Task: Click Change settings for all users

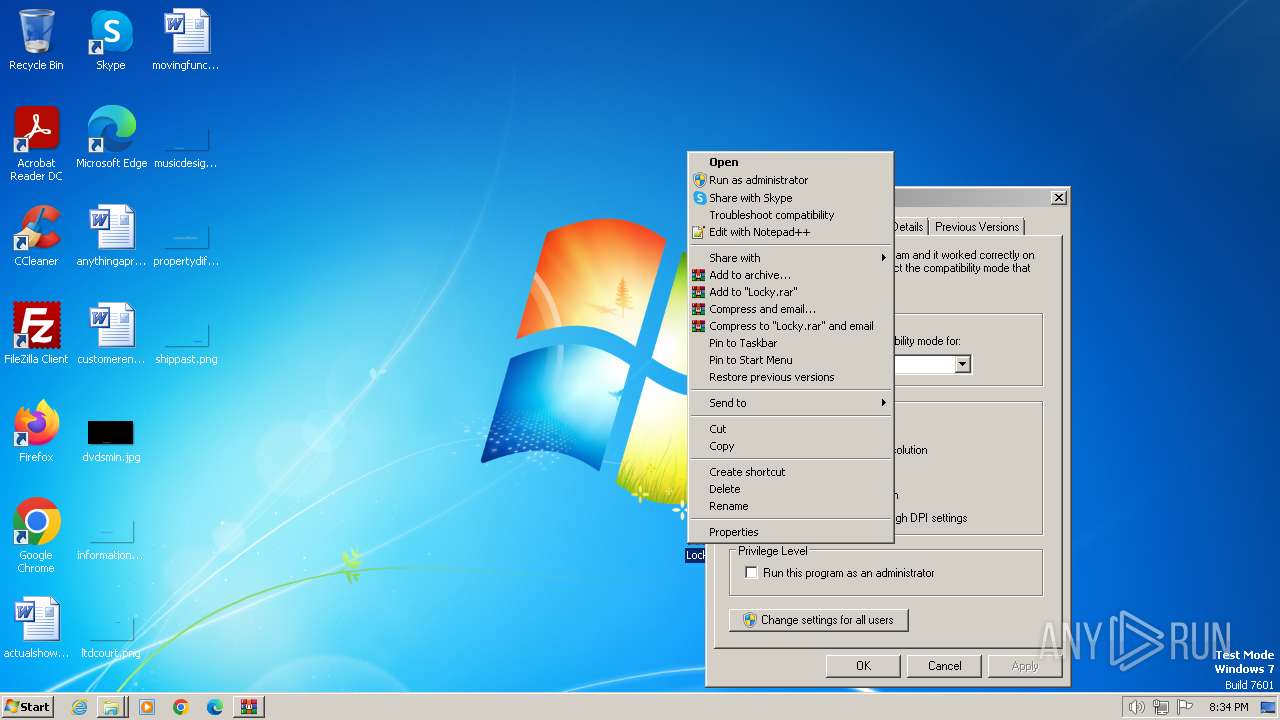Action: [x=818, y=620]
